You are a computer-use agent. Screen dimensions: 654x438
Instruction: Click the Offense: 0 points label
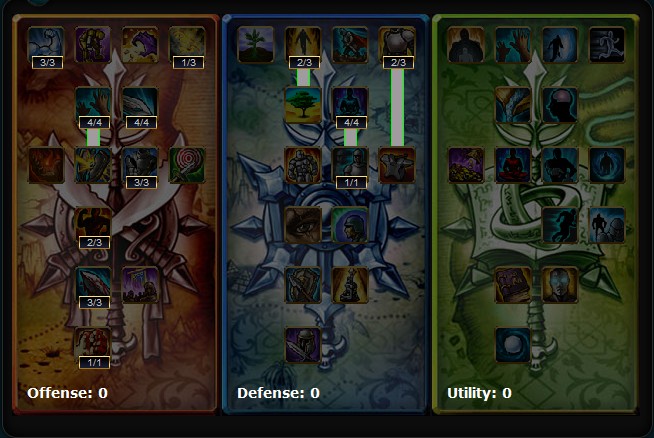click(68, 393)
